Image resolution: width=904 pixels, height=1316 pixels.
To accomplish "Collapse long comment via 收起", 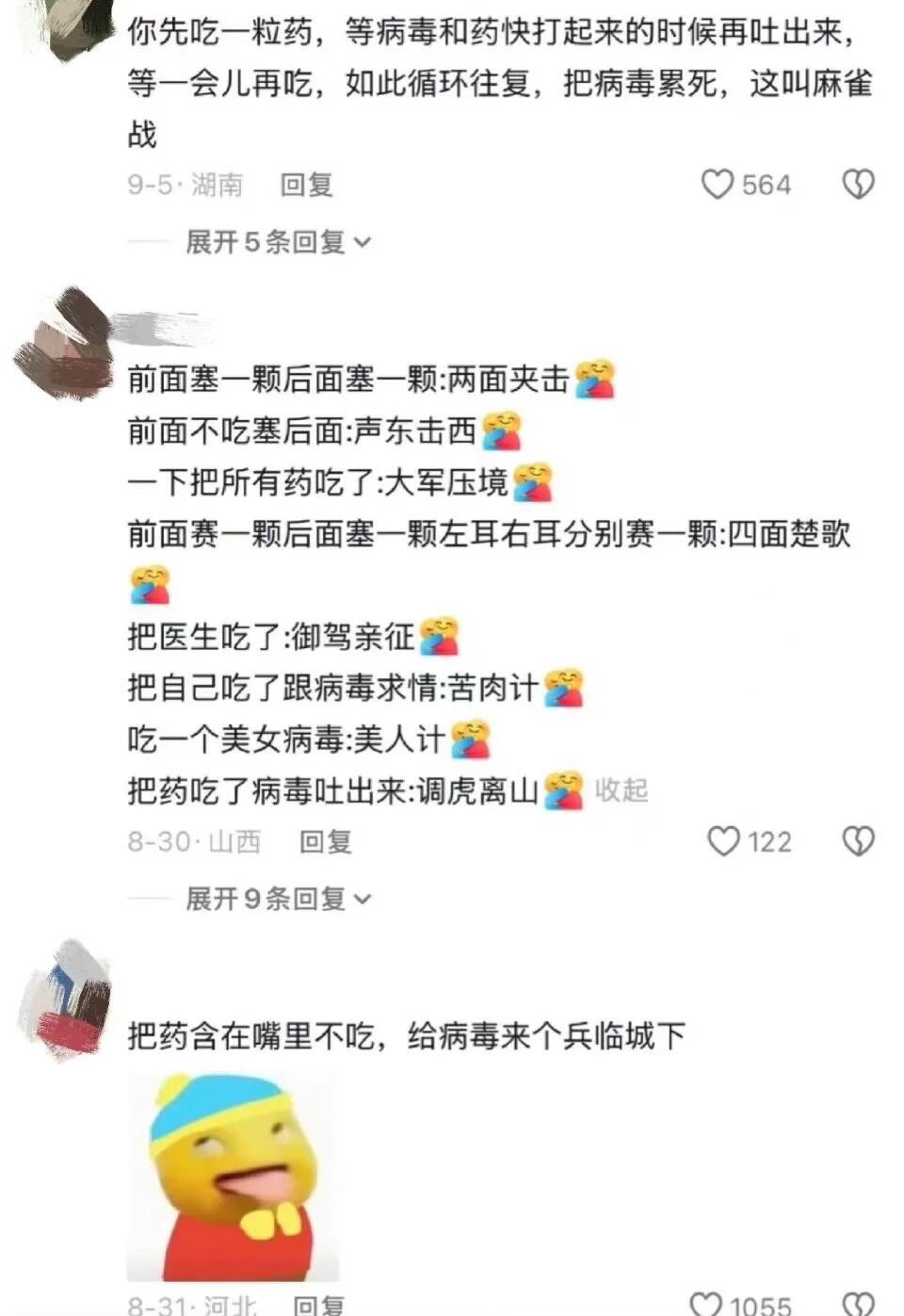I will [621, 789].
